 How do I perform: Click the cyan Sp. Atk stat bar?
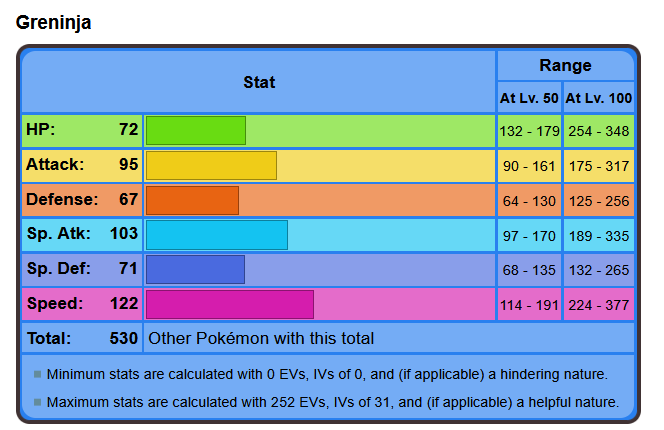[217, 235]
